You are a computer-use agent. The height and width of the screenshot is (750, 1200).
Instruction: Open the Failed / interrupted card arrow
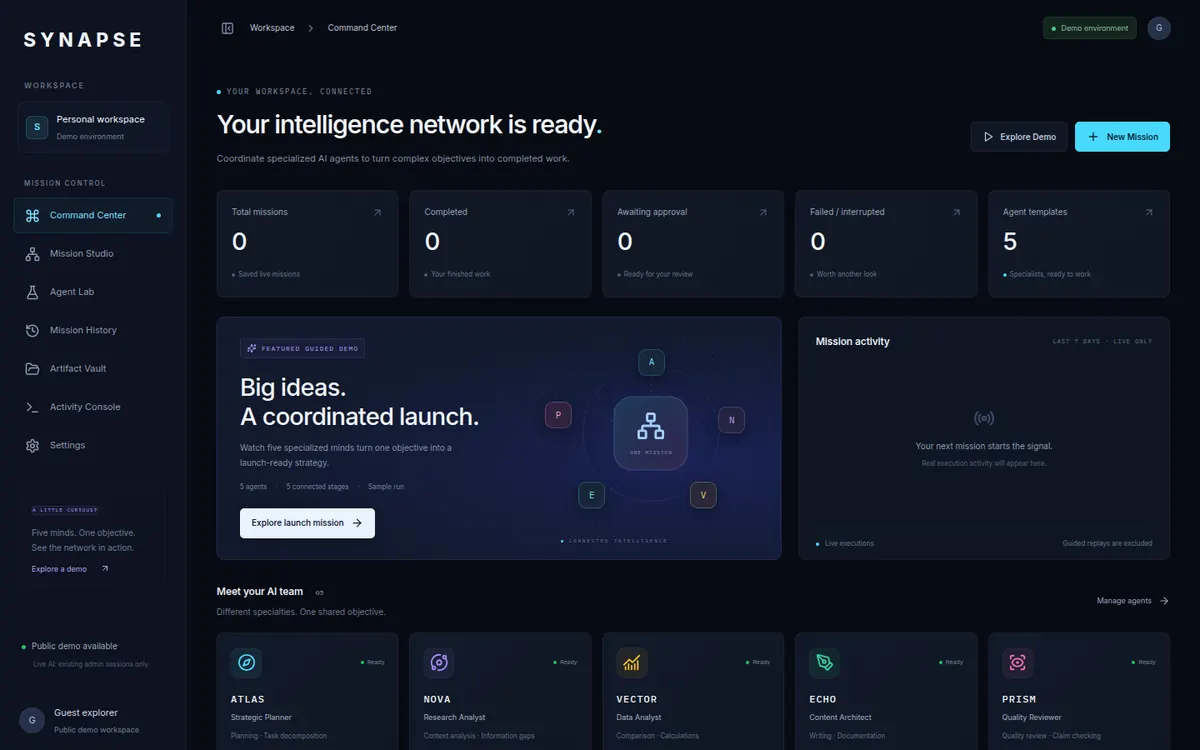click(956, 212)
